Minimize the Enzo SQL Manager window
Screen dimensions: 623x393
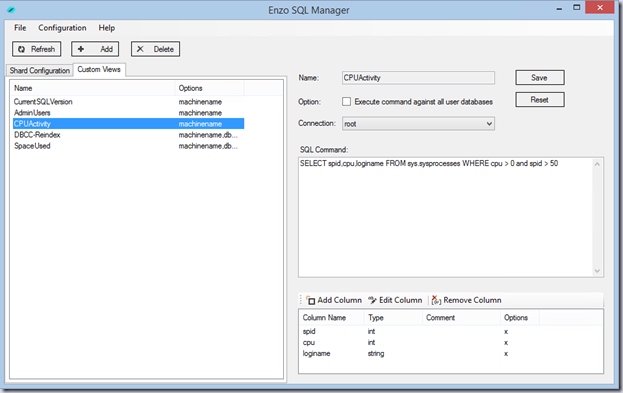[x=559, y=8]
